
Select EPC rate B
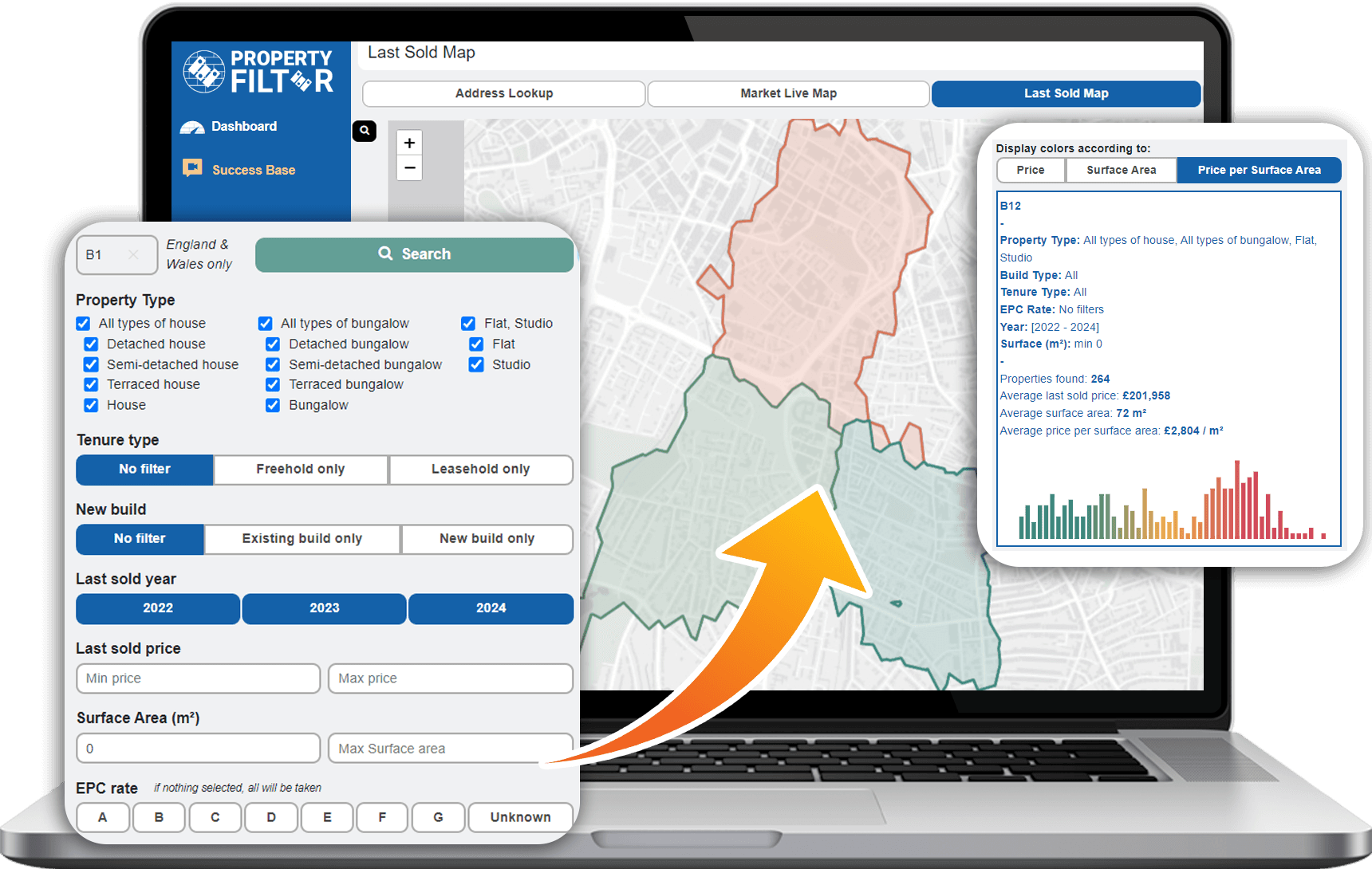coord(159,817)
